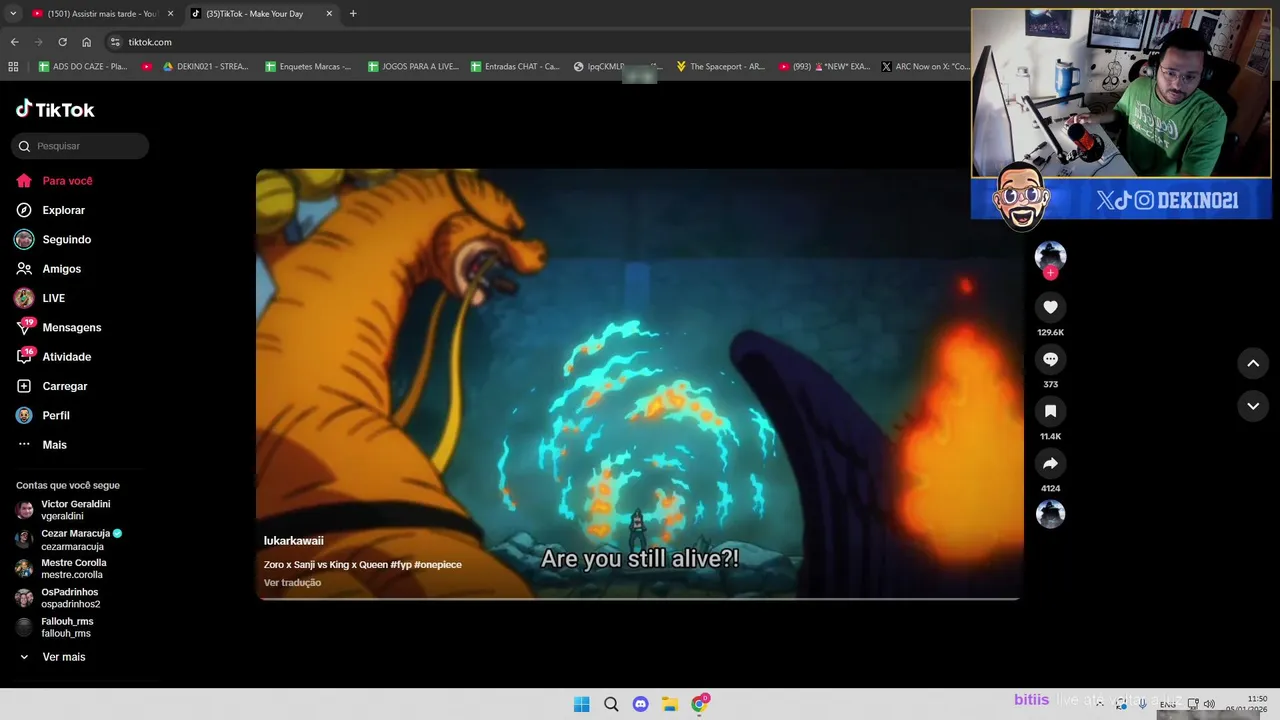Open the LIVE section
This screenshot has width=1280, height=720.
[x=41, y=298]
